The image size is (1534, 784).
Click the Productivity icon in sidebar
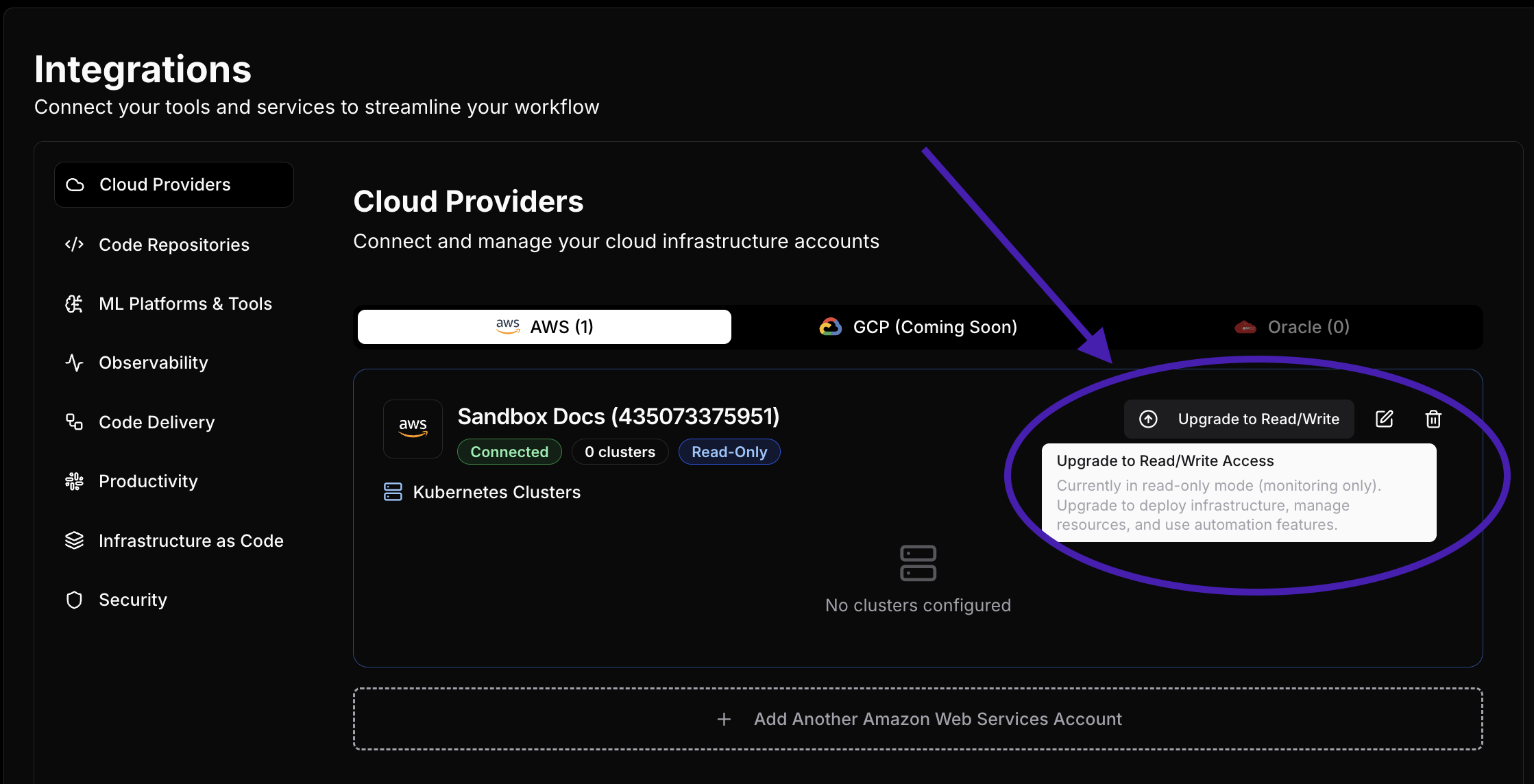74,480
